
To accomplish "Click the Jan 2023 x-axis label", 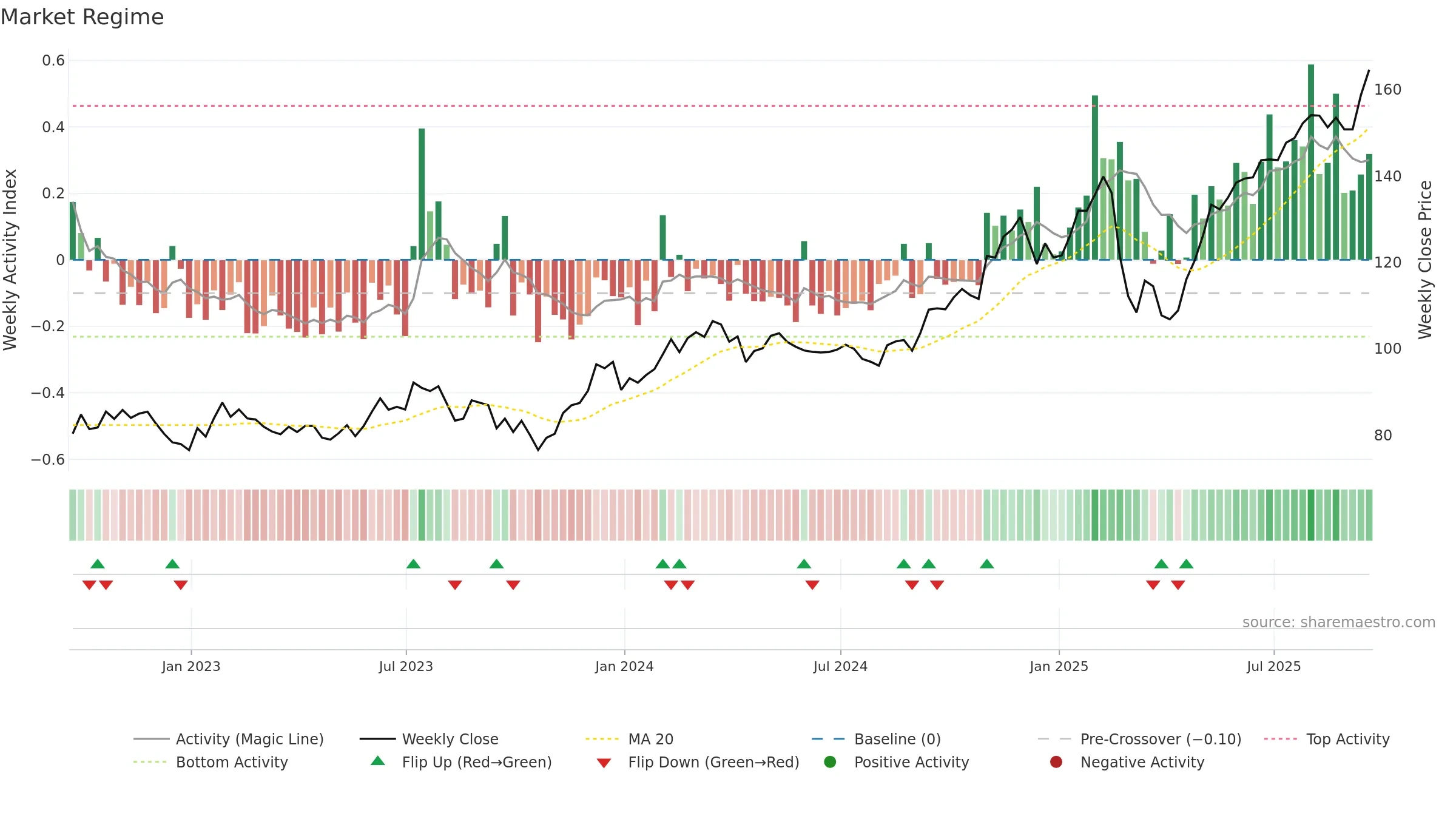I will (x=191, y=666).
